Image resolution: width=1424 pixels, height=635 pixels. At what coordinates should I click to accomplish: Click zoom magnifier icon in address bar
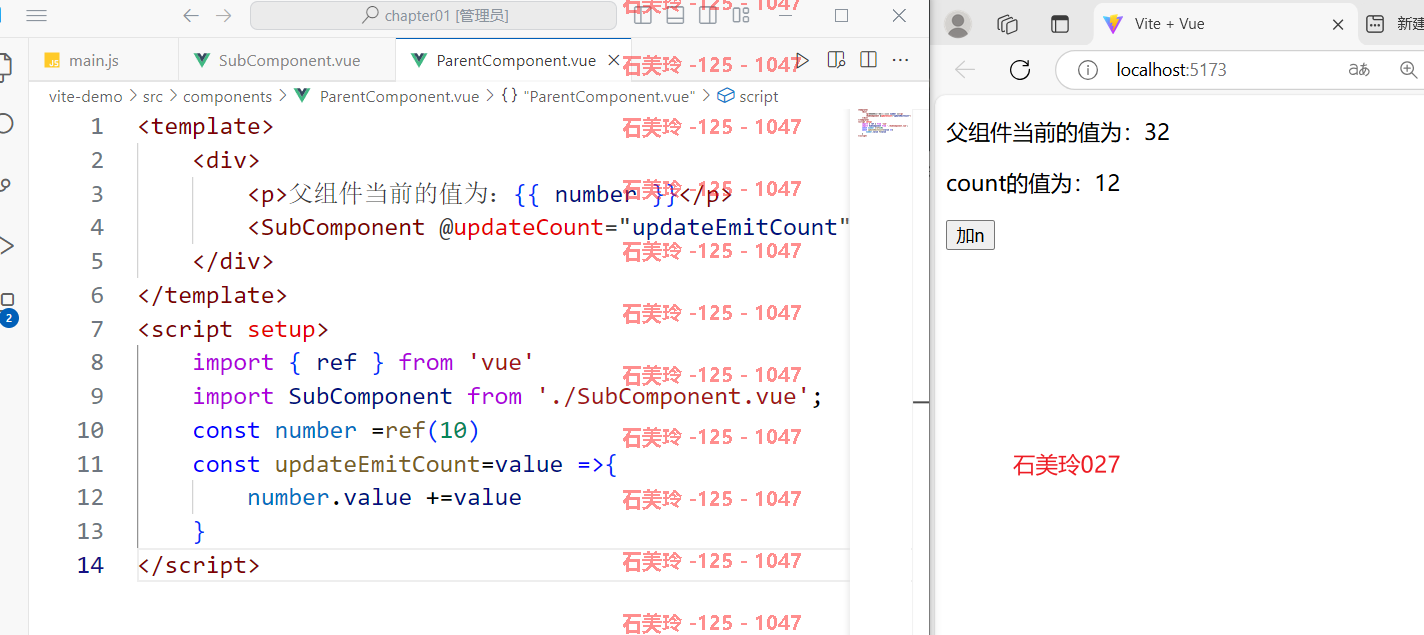1409,69
